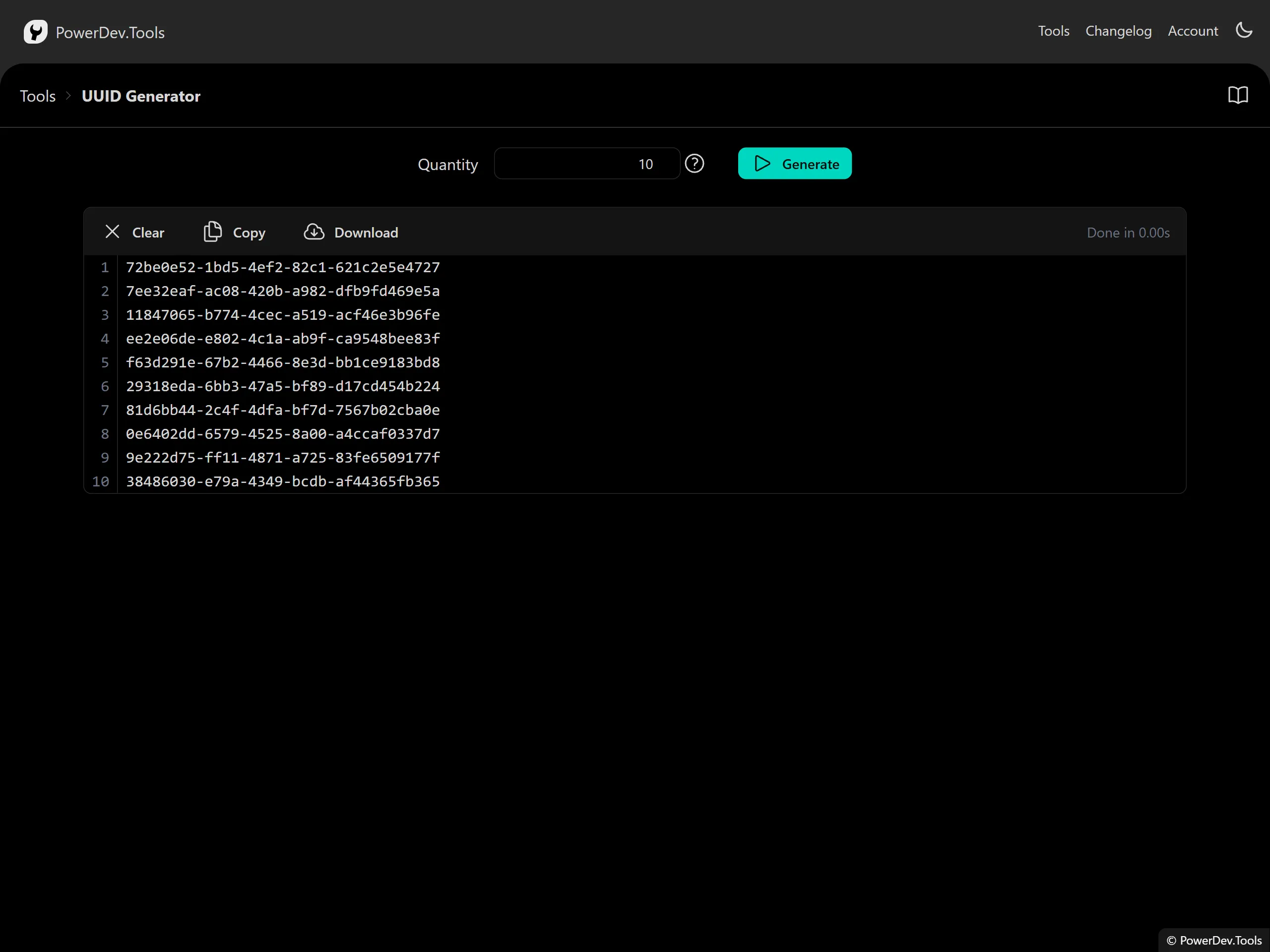This screenshot has height=952, width=1270.
Task: Open the documentation book icon
Action: pyautogui.click(x=1238, y=95)
